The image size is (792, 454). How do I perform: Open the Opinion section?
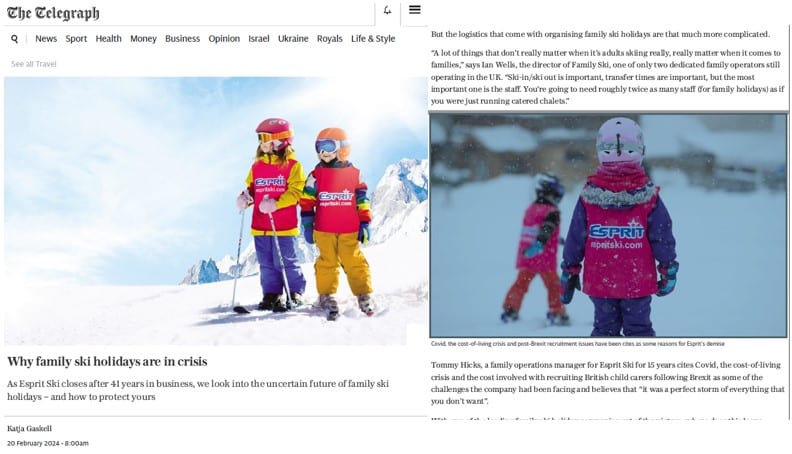(224, 39)
